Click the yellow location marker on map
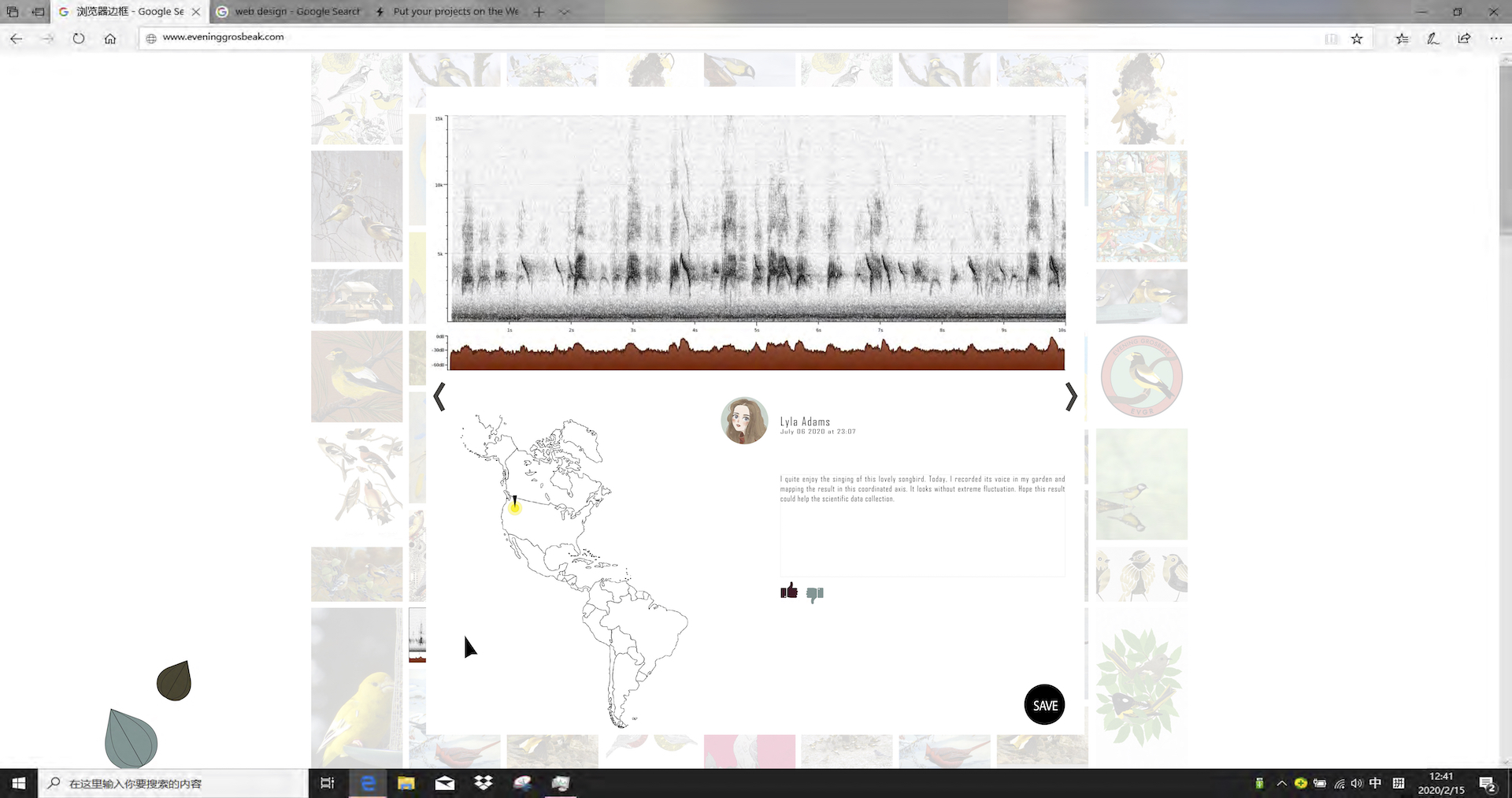This screenshot has height=798, width=1512. pos(514,507)
